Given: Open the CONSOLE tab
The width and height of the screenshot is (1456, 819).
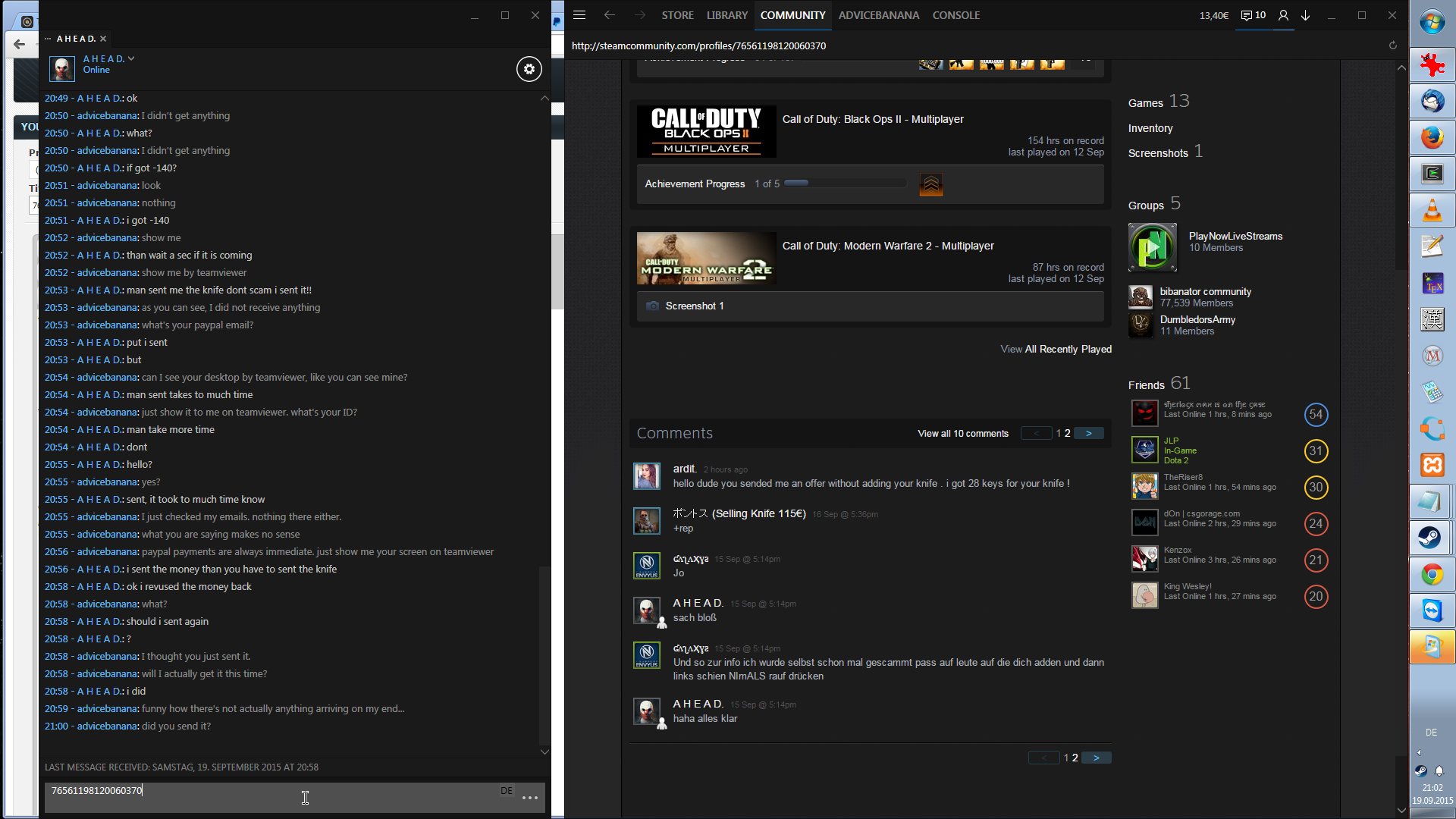Looking at the screenshot, I should (x=955, y=15).
